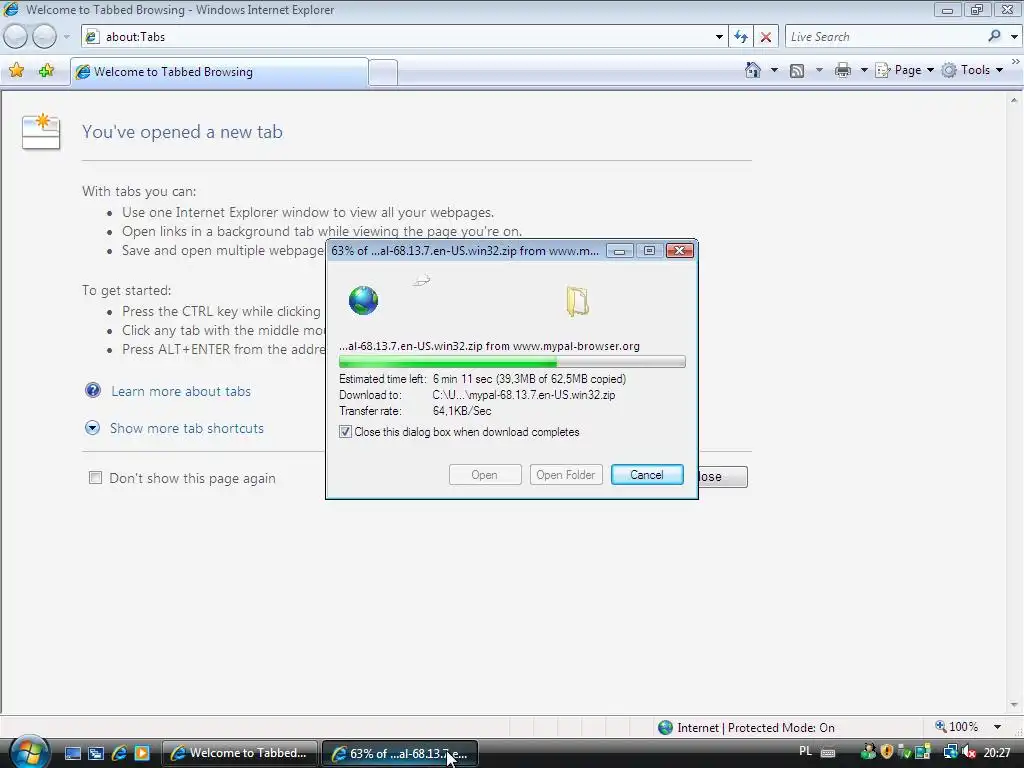Expand the zoom level dropdown arrow
The width and height of the screenshot is (1024, 768).
pyautogui.click(x=997, y=728)
